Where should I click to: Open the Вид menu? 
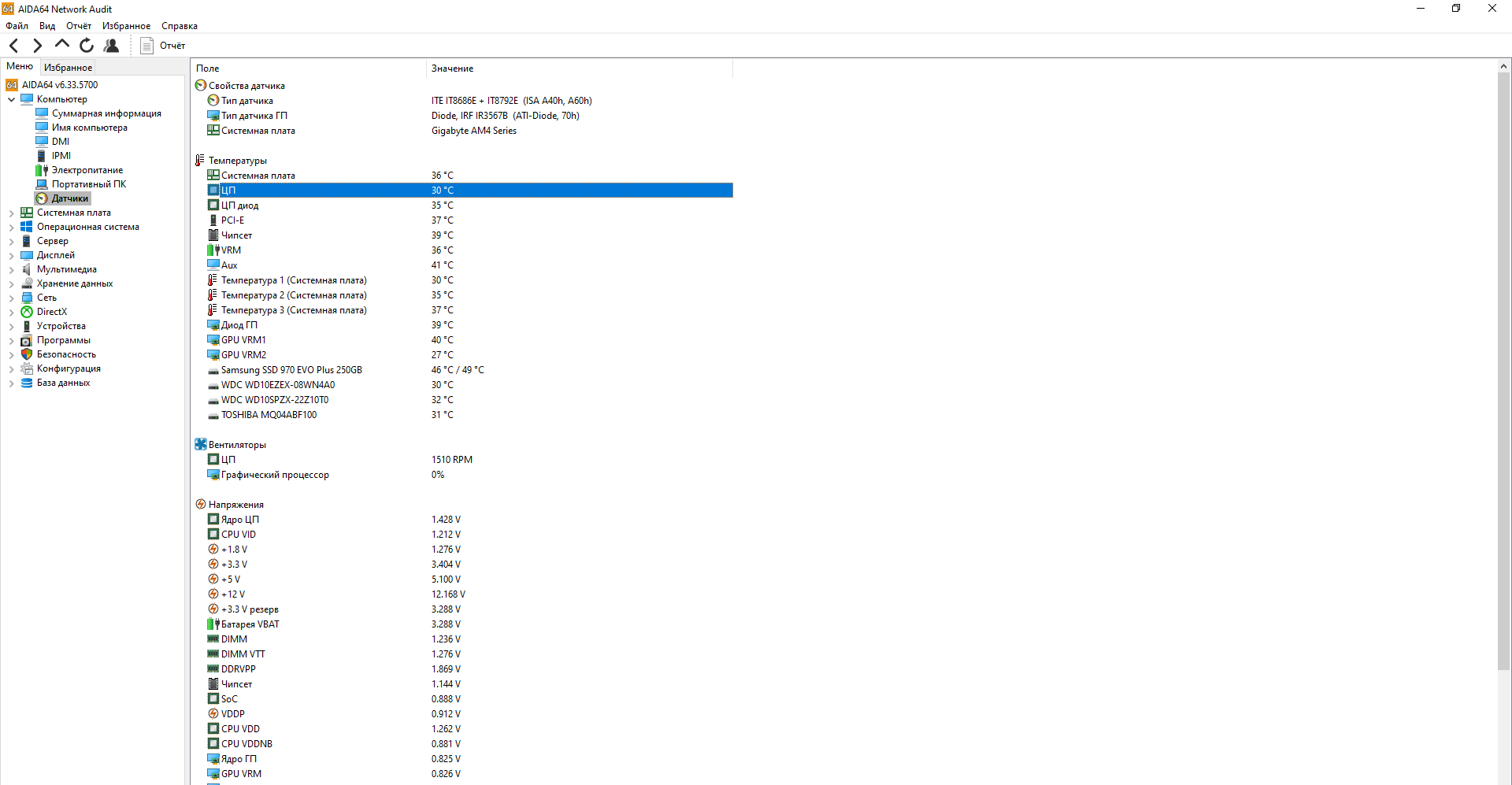pyautogui.click(x=47, y=26)
